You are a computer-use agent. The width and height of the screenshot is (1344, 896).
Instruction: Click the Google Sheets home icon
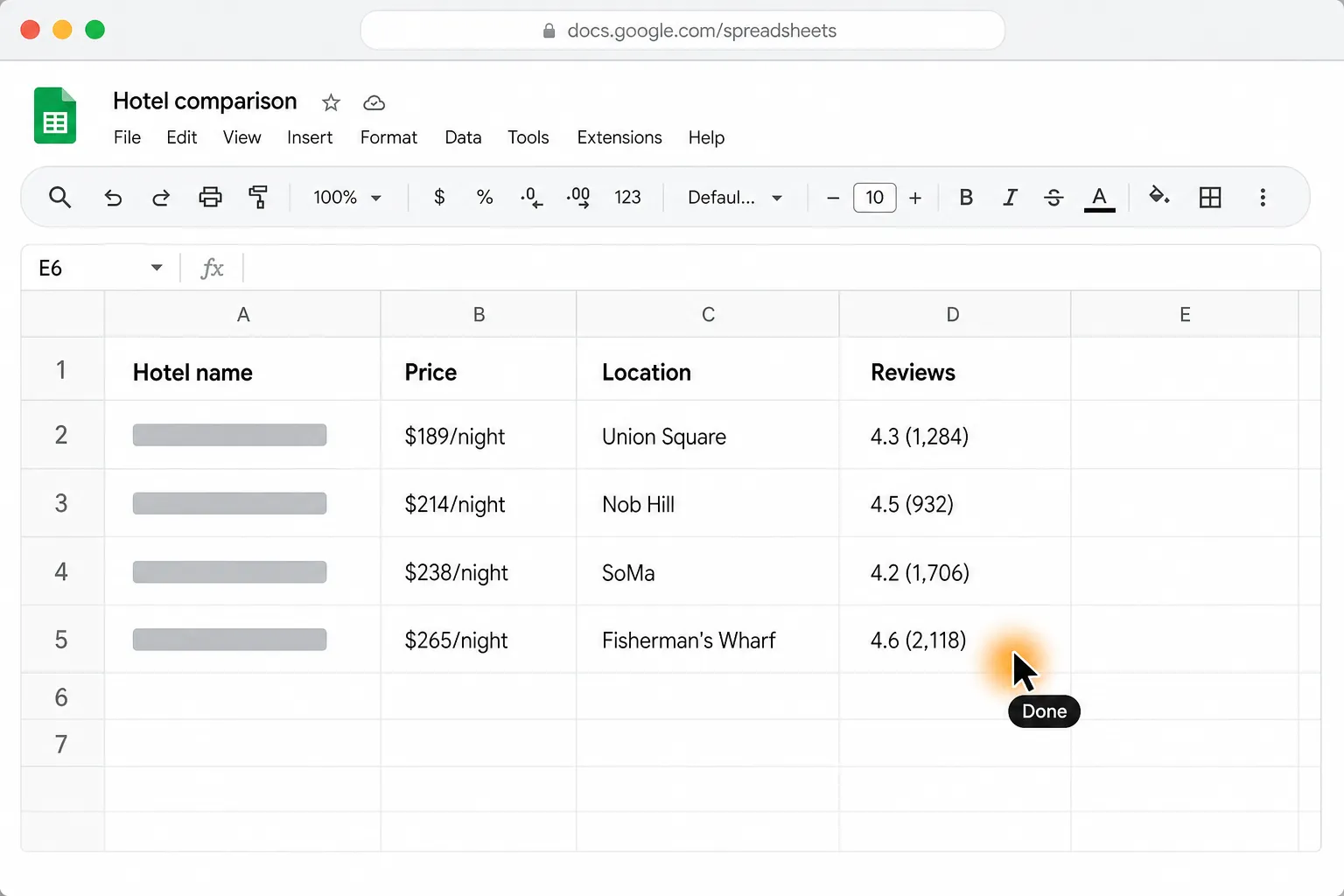pos(55,115)
